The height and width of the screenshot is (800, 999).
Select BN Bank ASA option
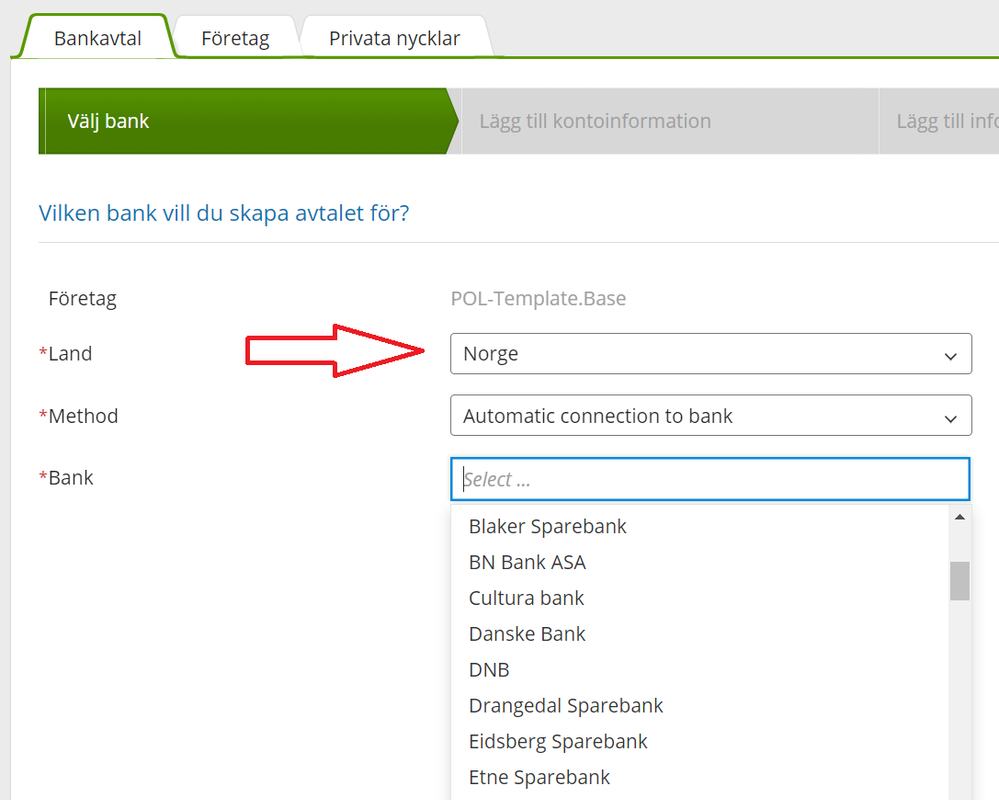[527, 562]
